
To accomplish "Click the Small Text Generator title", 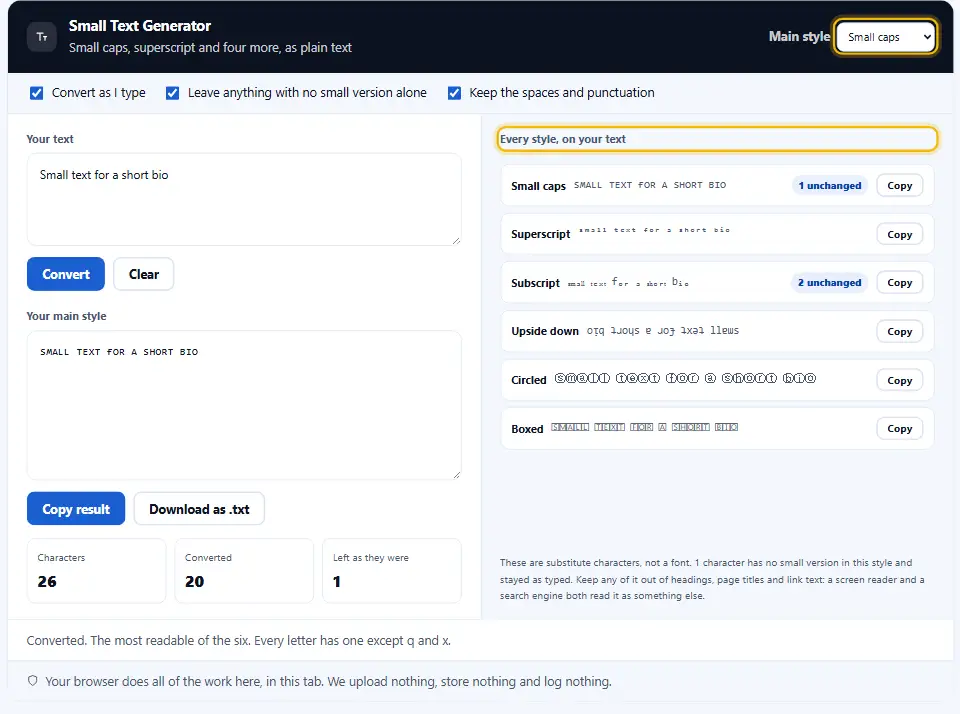I will point(140,26).
